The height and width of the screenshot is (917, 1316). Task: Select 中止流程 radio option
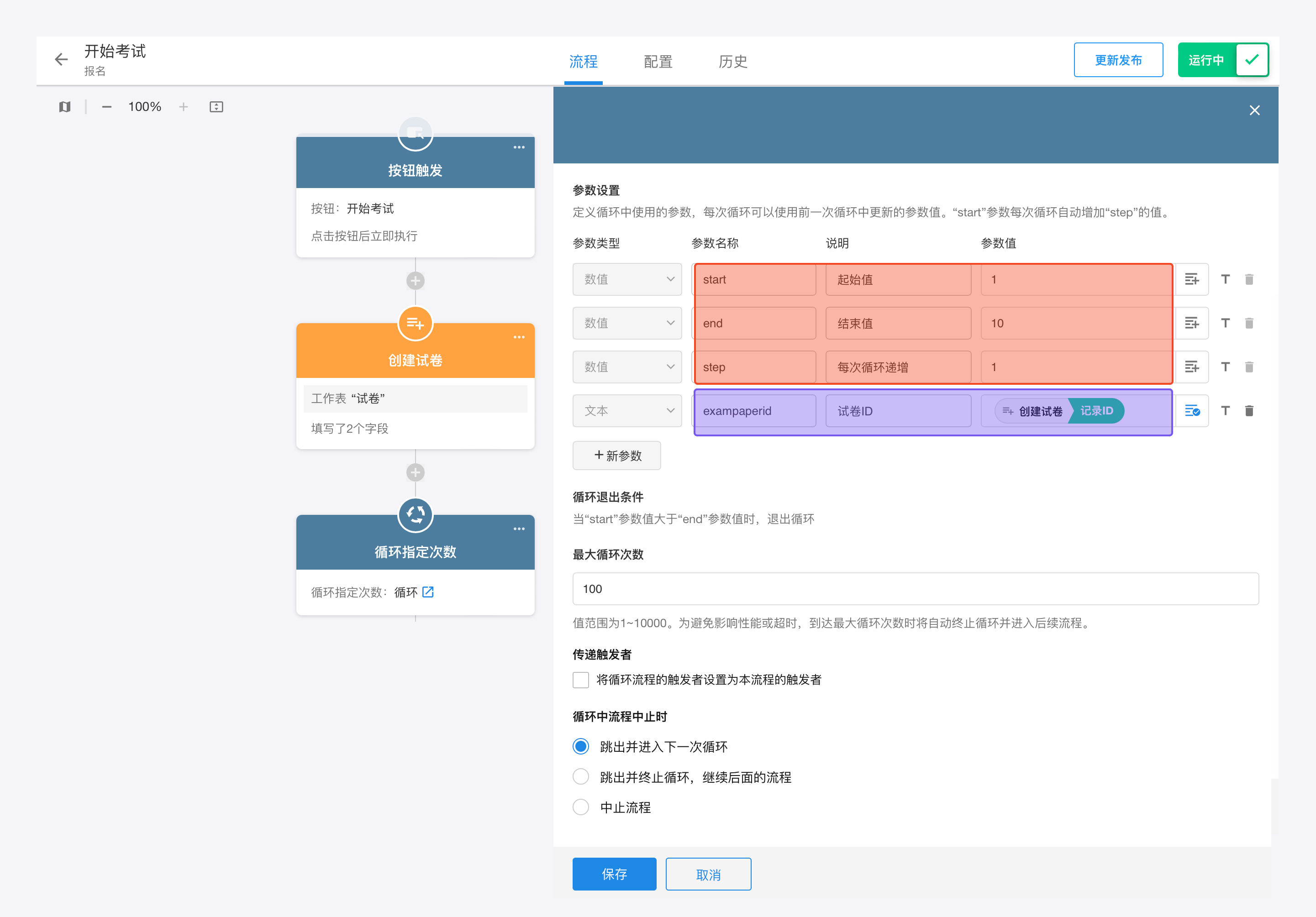[x=581, y=807]
